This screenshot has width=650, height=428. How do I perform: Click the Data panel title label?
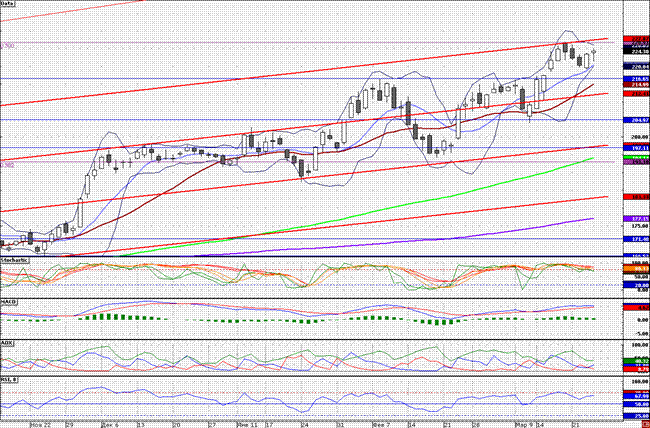tap(9, 5)
